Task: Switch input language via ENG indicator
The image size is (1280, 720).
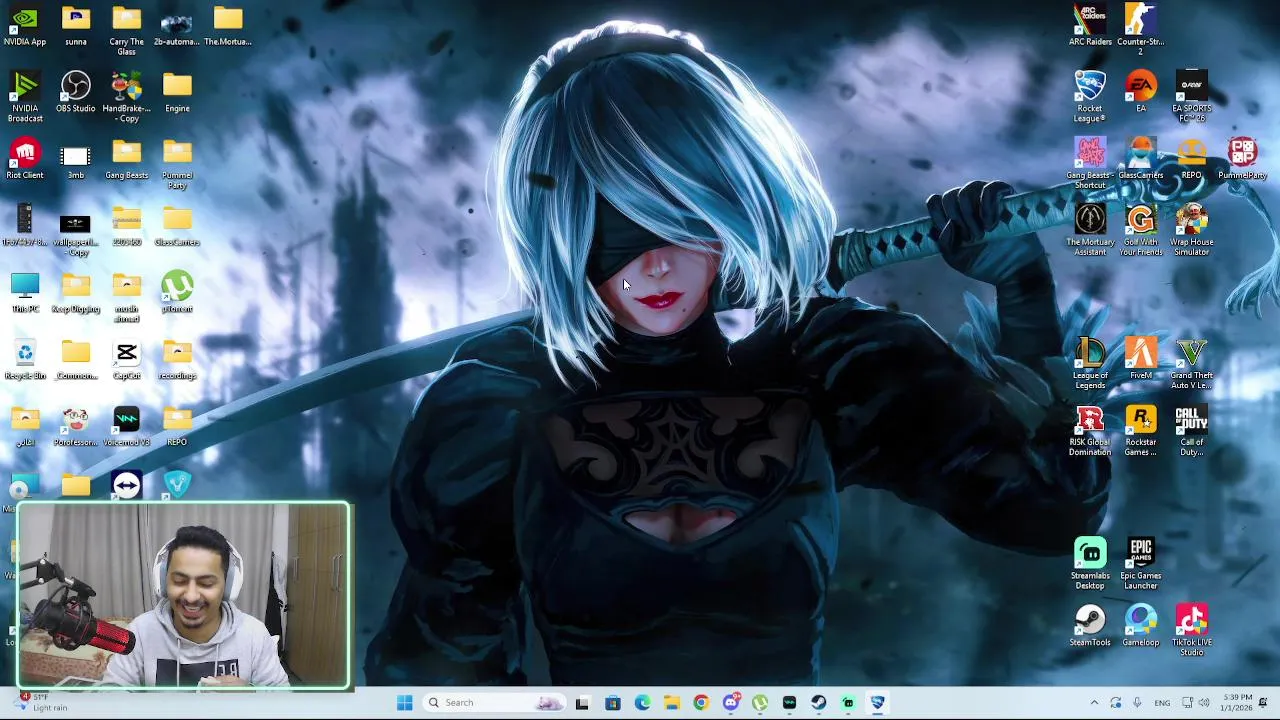Action: coord(1162,703)
